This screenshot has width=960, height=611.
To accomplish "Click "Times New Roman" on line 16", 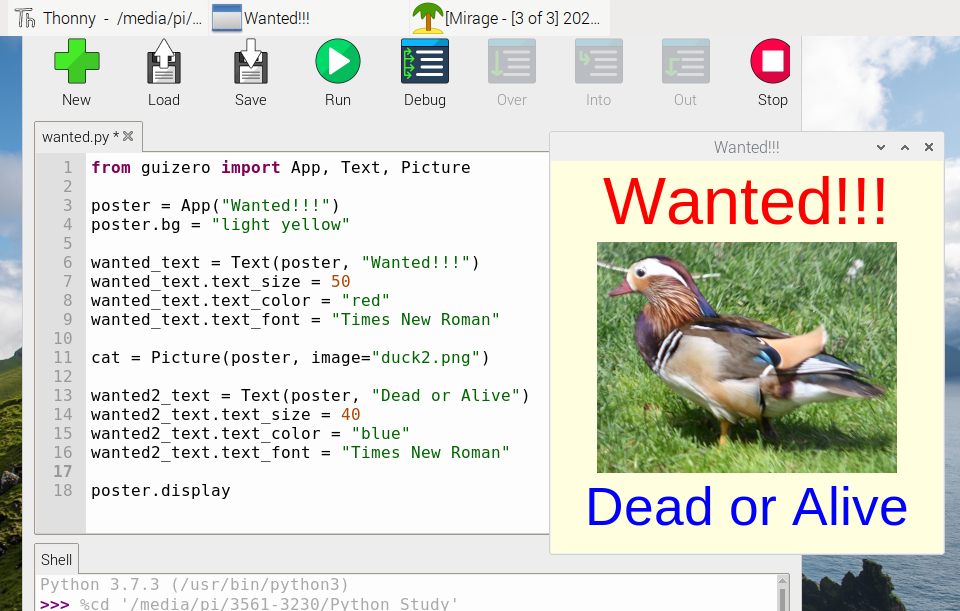I will tap(426, 452).
